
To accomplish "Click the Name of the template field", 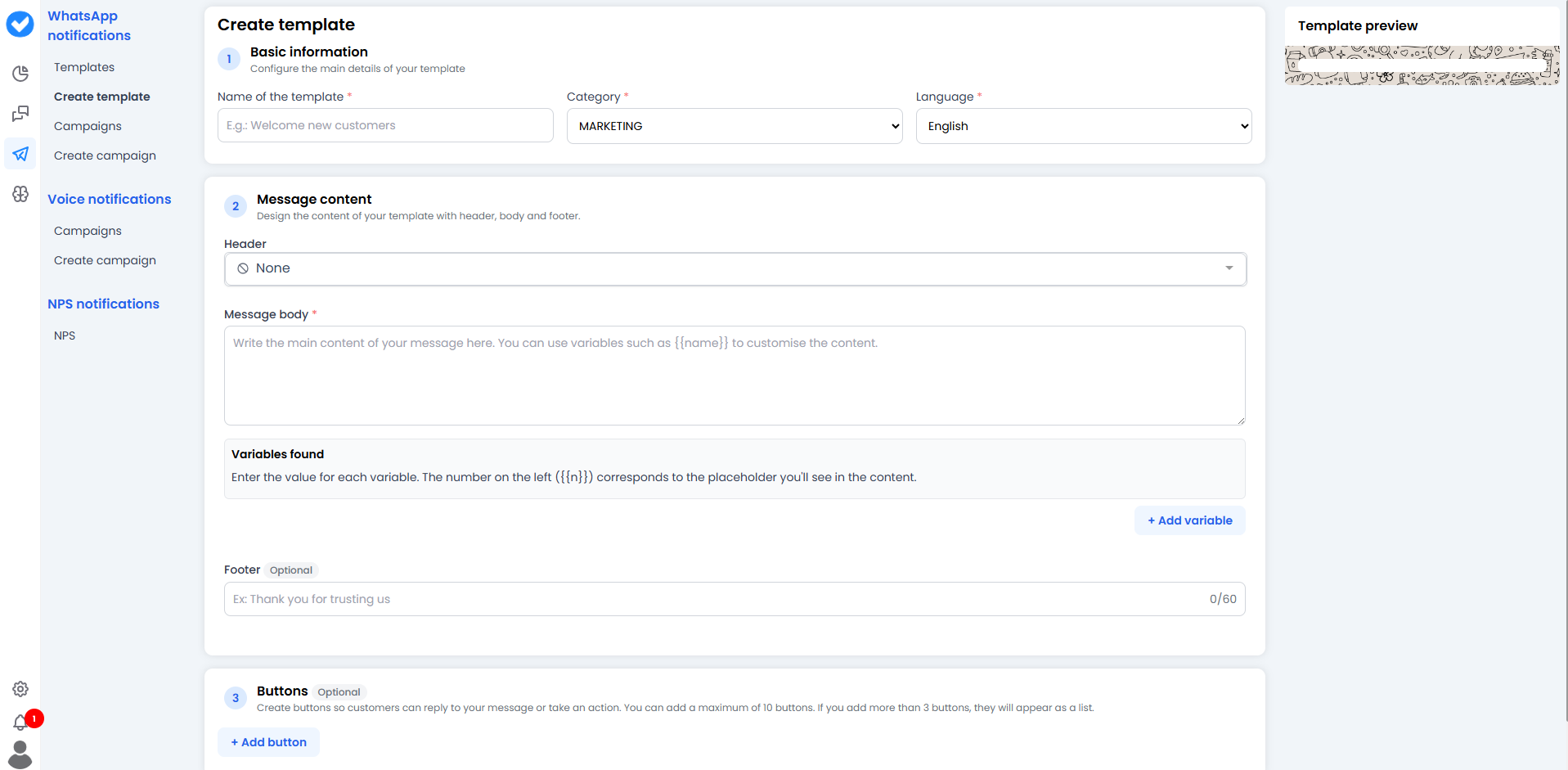I will pos(384,125).
